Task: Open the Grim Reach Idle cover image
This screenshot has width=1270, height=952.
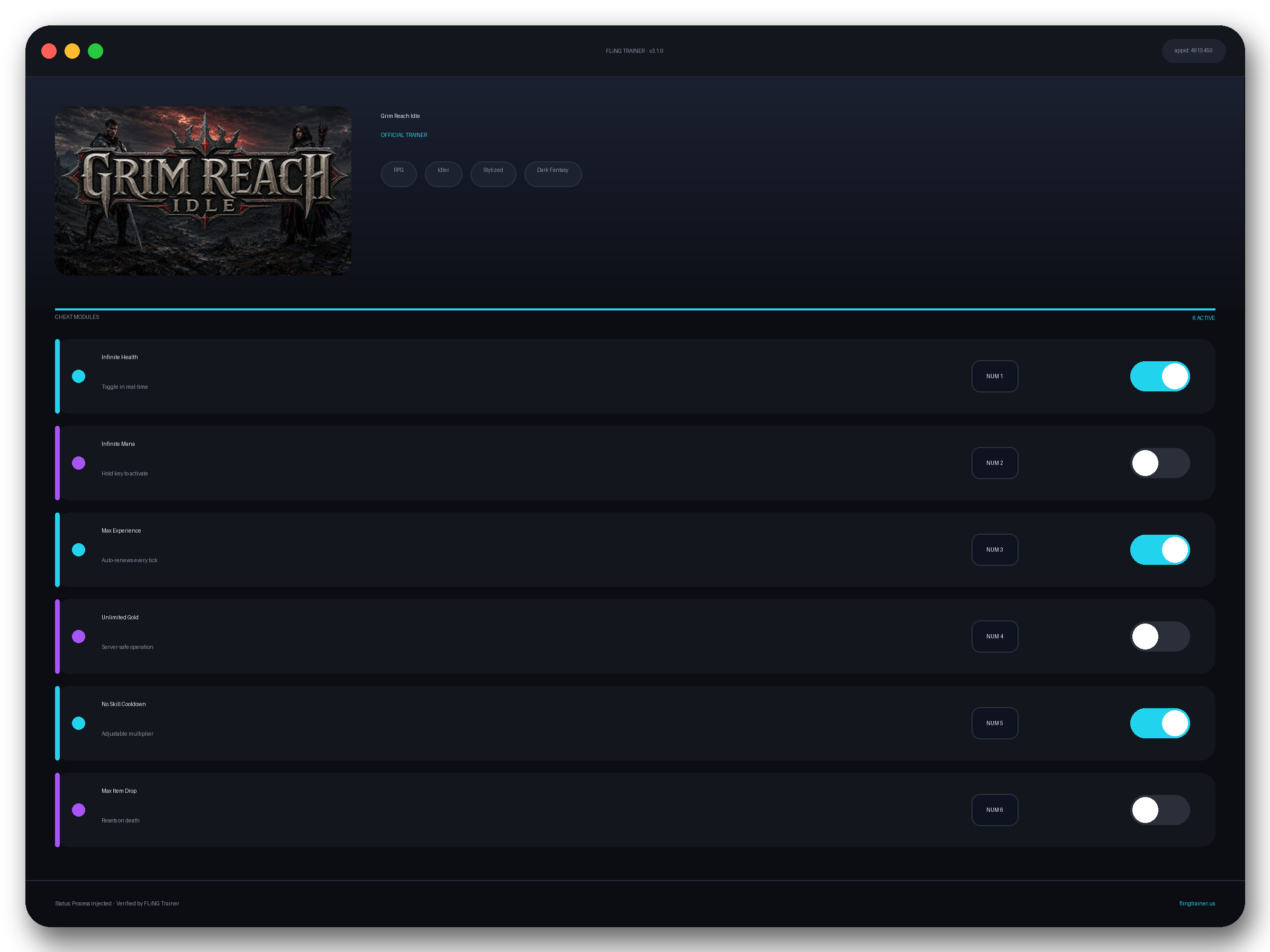Action: click(x=203, y=190)
